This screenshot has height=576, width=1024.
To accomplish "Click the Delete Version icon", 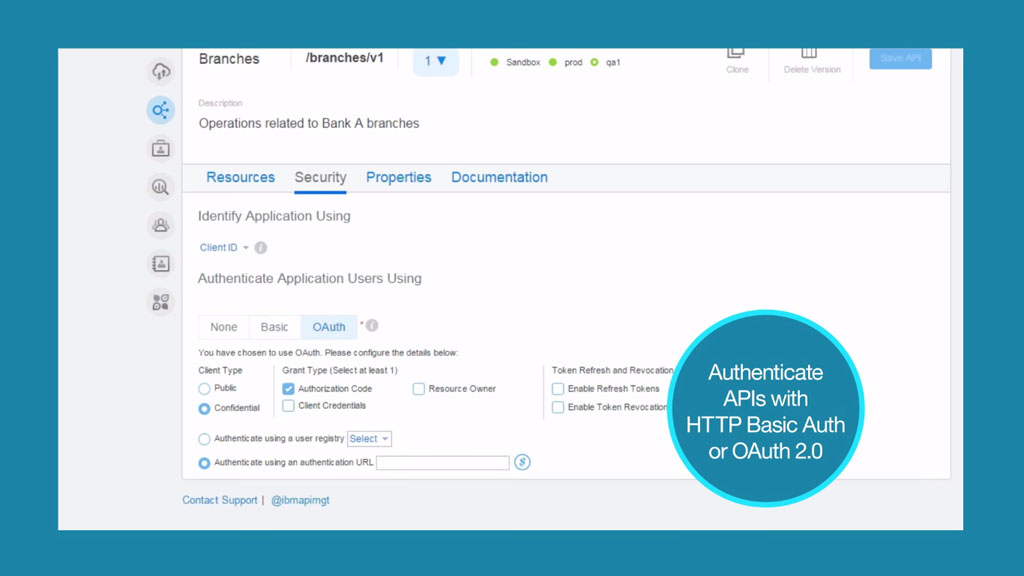I will pos(809,54).
